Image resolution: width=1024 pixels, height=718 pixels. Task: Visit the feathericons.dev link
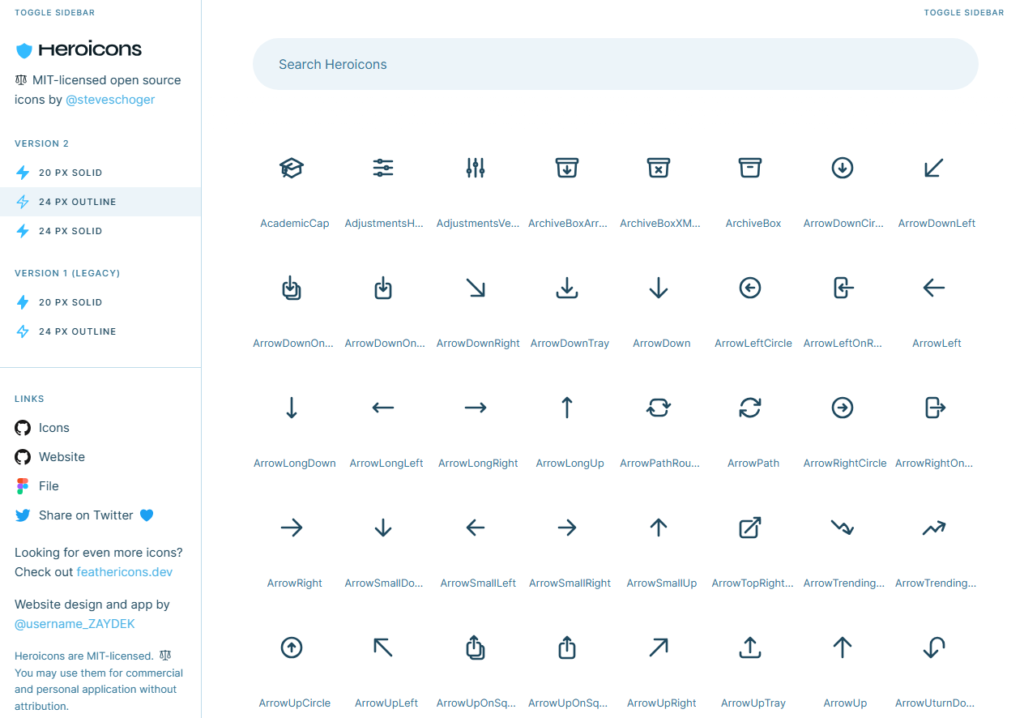124,572
